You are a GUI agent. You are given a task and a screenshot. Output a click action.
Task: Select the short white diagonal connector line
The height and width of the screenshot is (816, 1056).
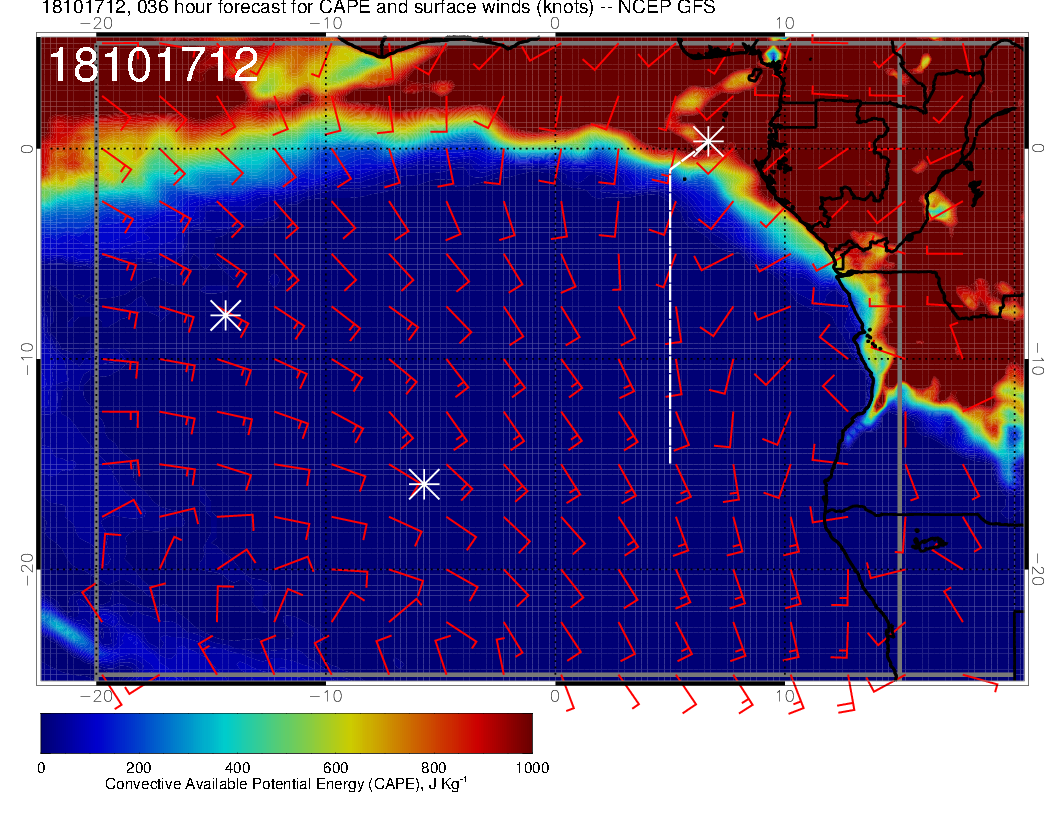pyautogui.click(x=684, y=157)
